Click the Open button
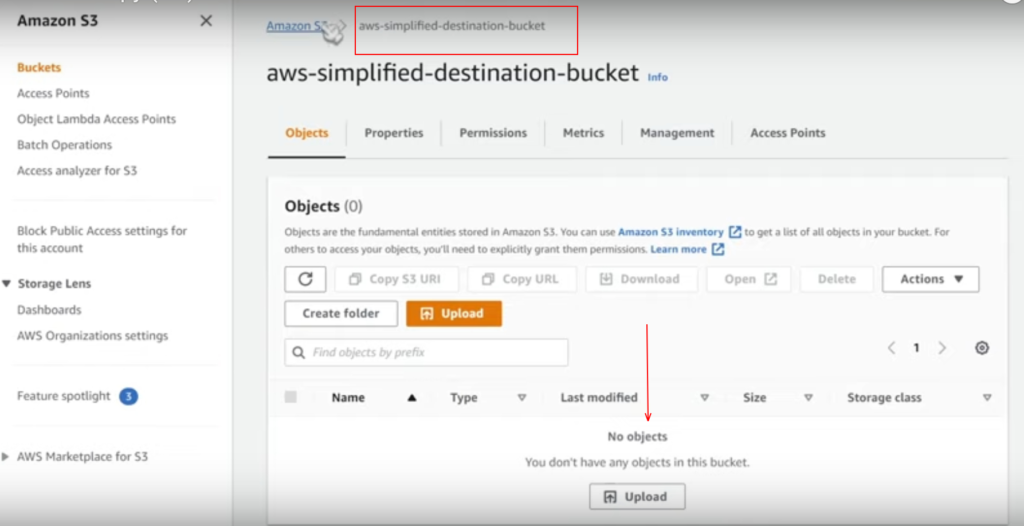 (x=749, y=279)
